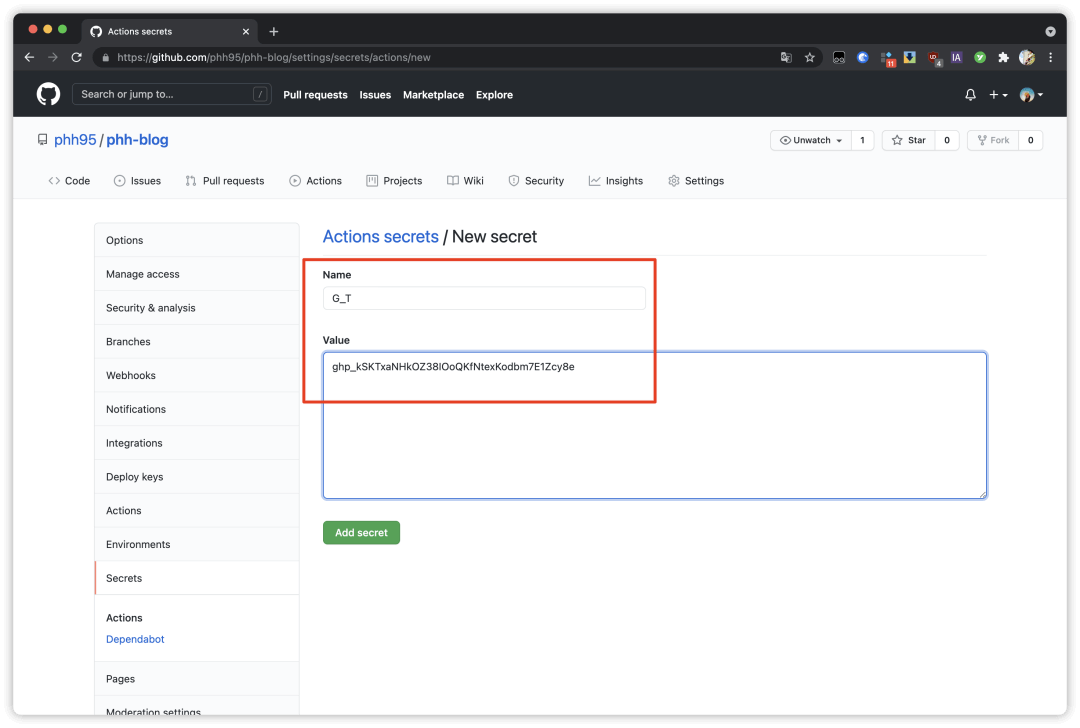Screen dimensions: 1080x728
Task: Click the Value textarea resize handle corner
Action: coord(982,494)
